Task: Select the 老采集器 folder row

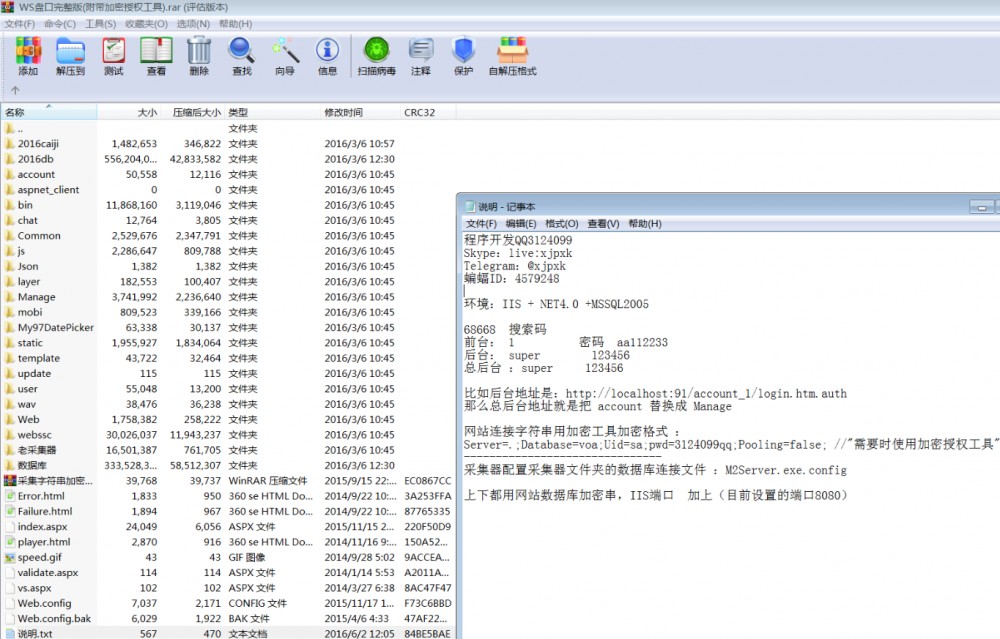Action: [x=228, y=450]
